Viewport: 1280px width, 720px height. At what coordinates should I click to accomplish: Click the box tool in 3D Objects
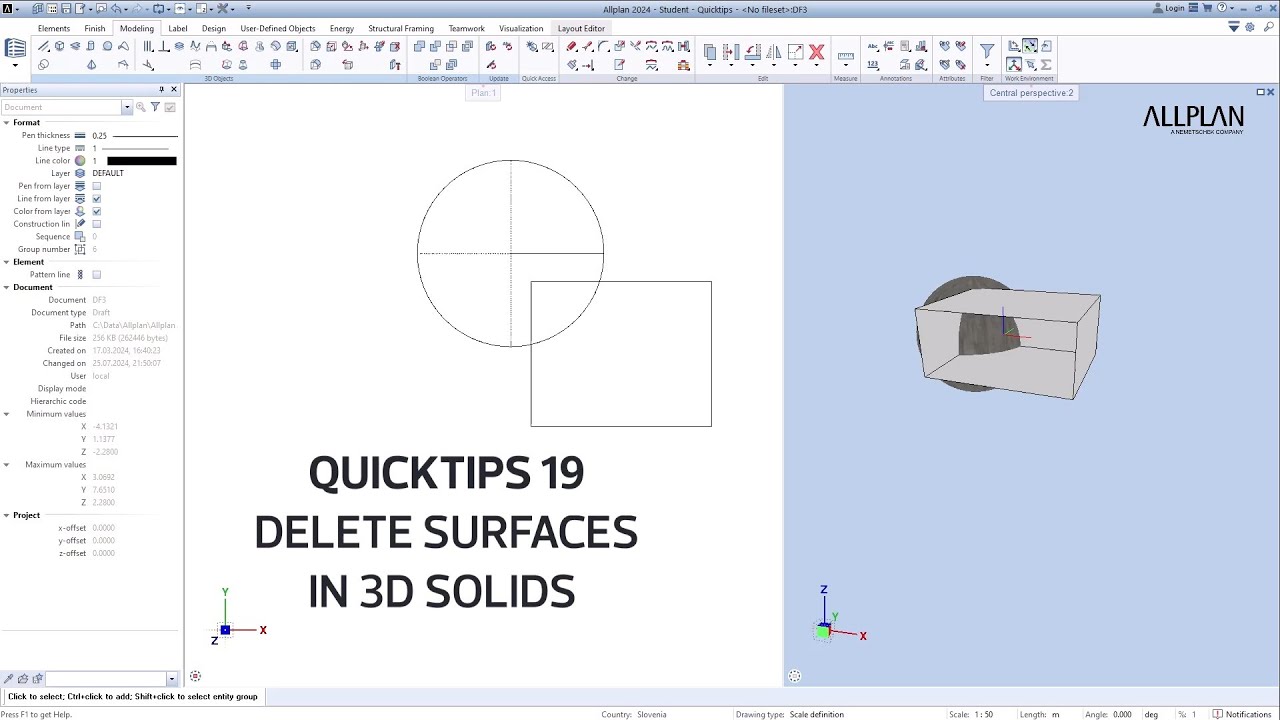(x=59, y=46)
